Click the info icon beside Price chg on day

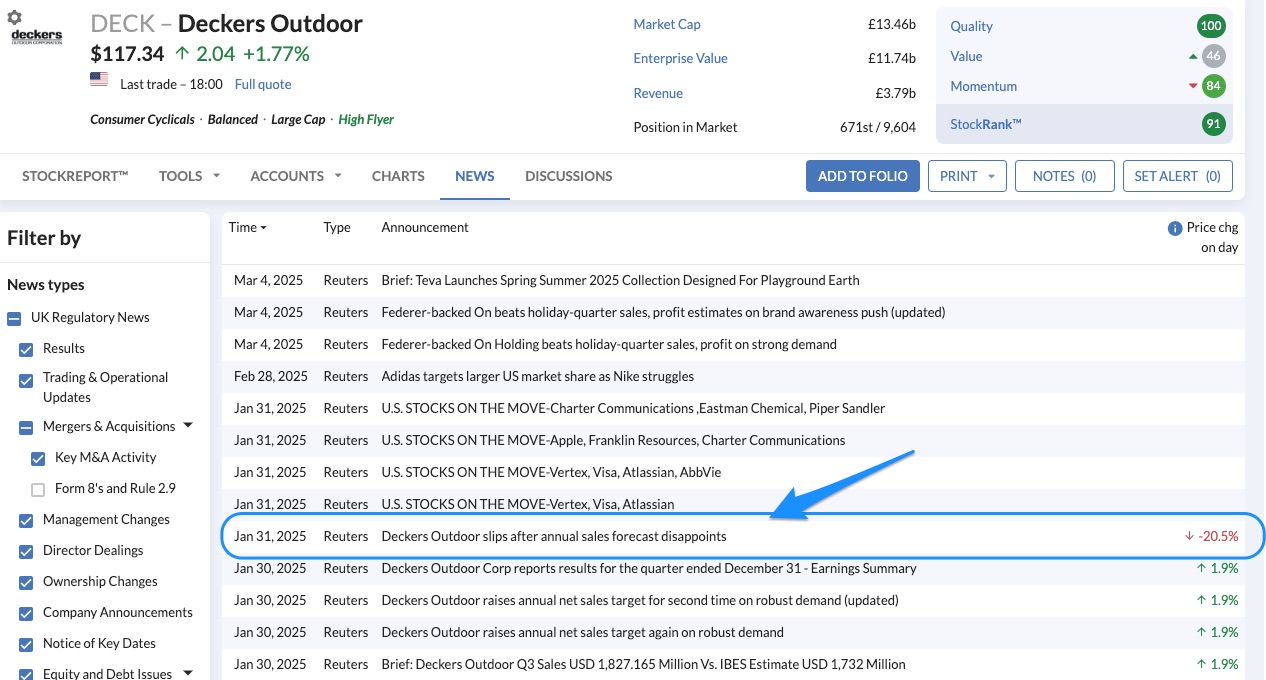point(1175,228)
